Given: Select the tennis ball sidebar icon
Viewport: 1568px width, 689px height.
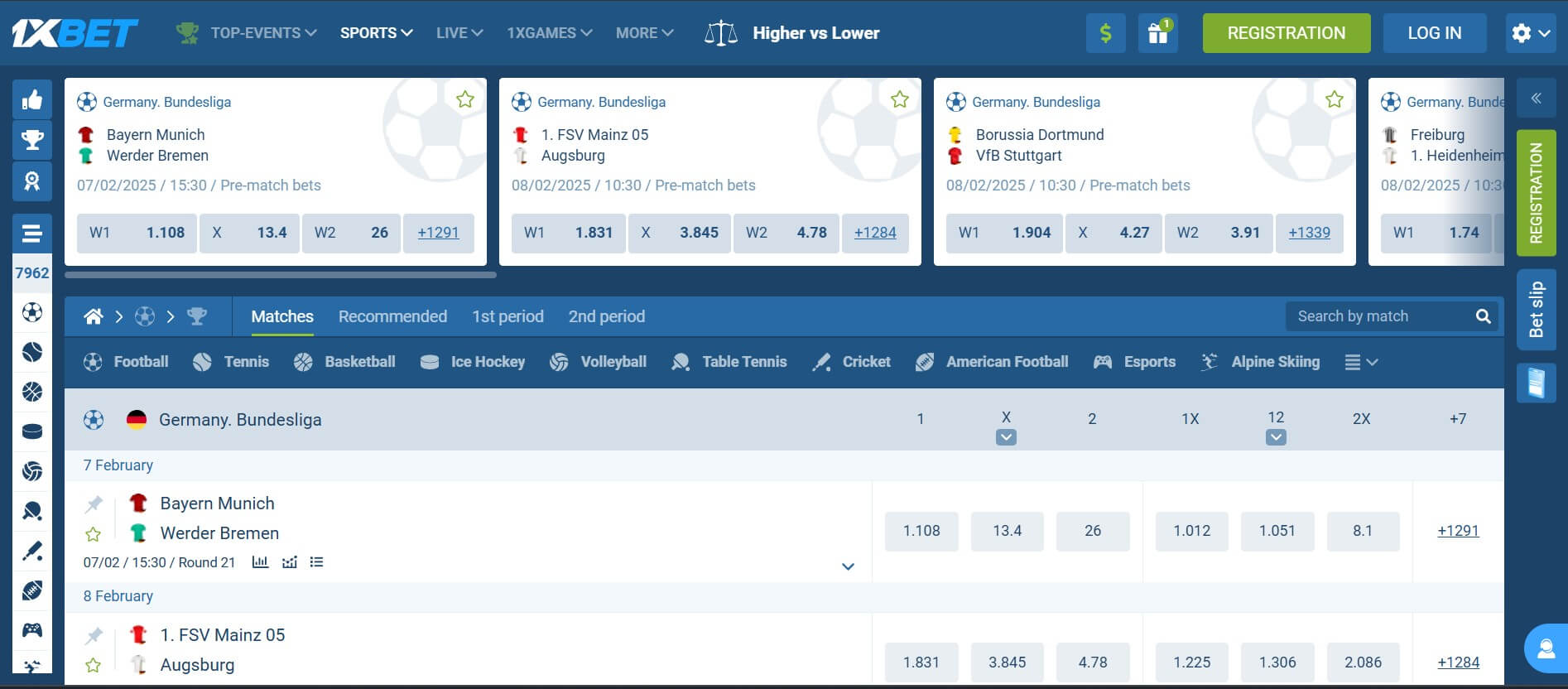Looking at the screenshot, I should tap(32, 352).
